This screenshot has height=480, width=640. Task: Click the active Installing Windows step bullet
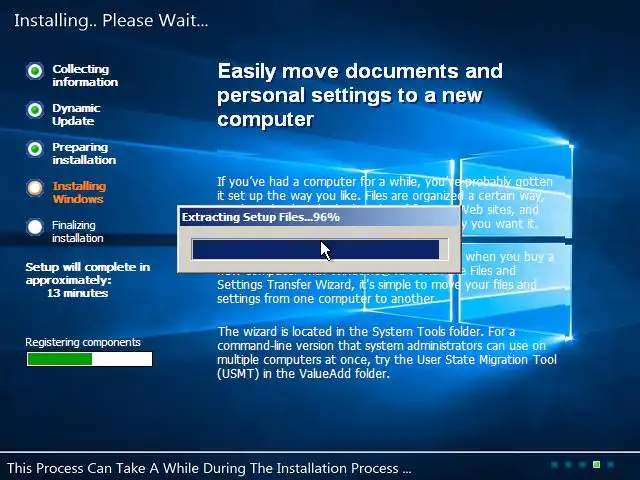pos(35,188)
